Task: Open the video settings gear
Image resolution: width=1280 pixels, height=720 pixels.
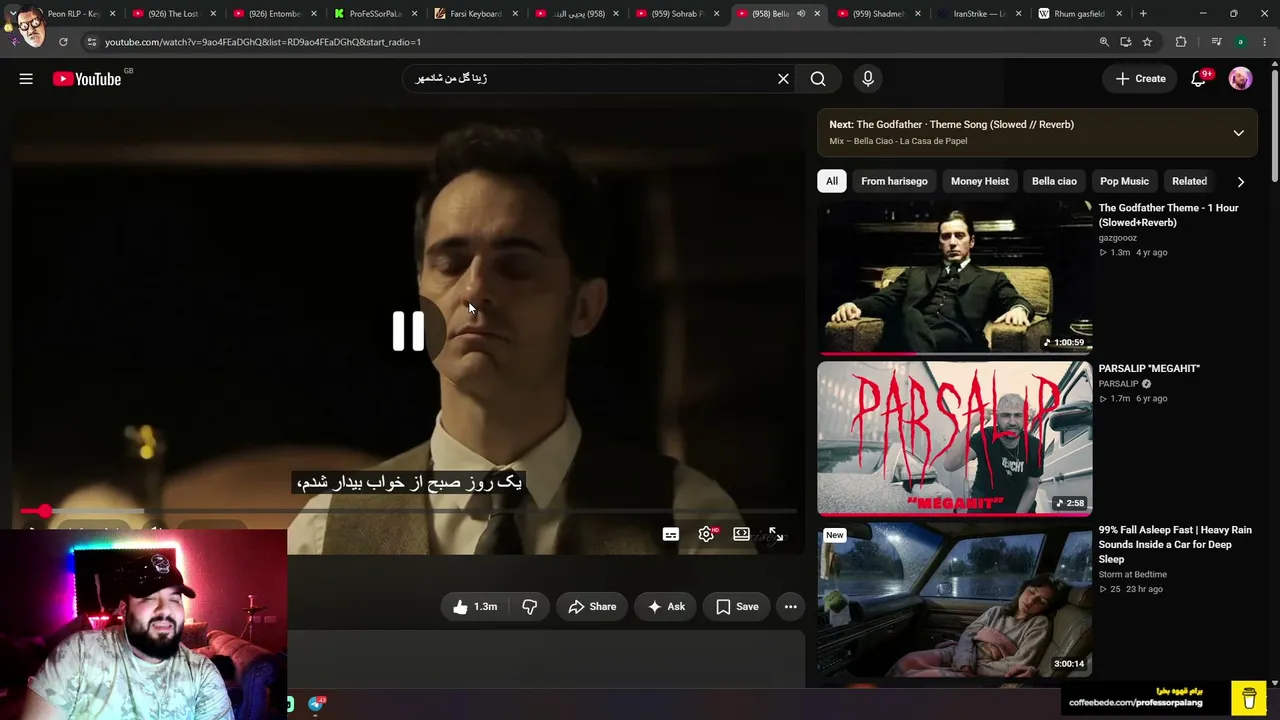Action: (706, 534)
